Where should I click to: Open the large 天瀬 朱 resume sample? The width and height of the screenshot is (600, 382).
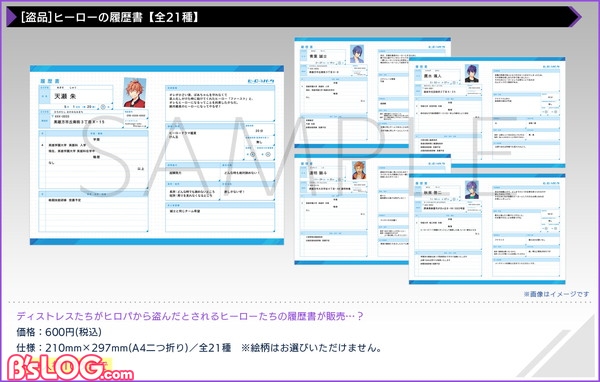coord(157,155)
